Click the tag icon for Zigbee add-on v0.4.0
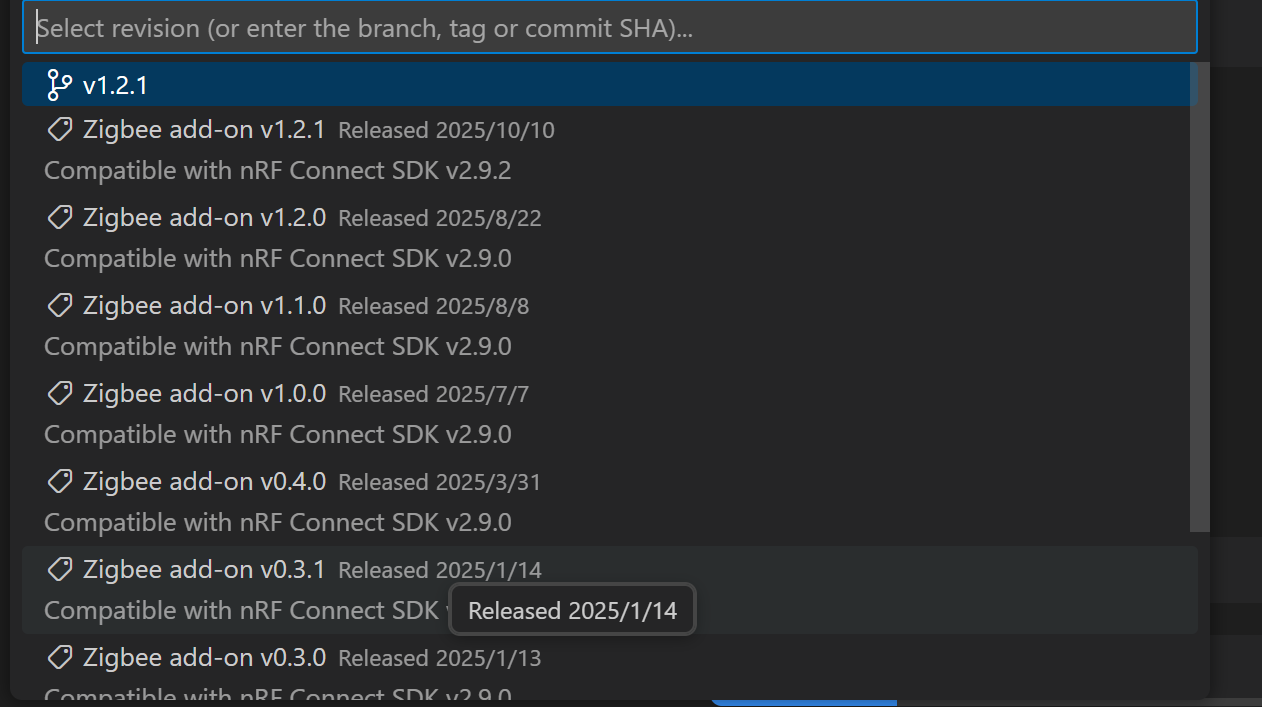 60,482
